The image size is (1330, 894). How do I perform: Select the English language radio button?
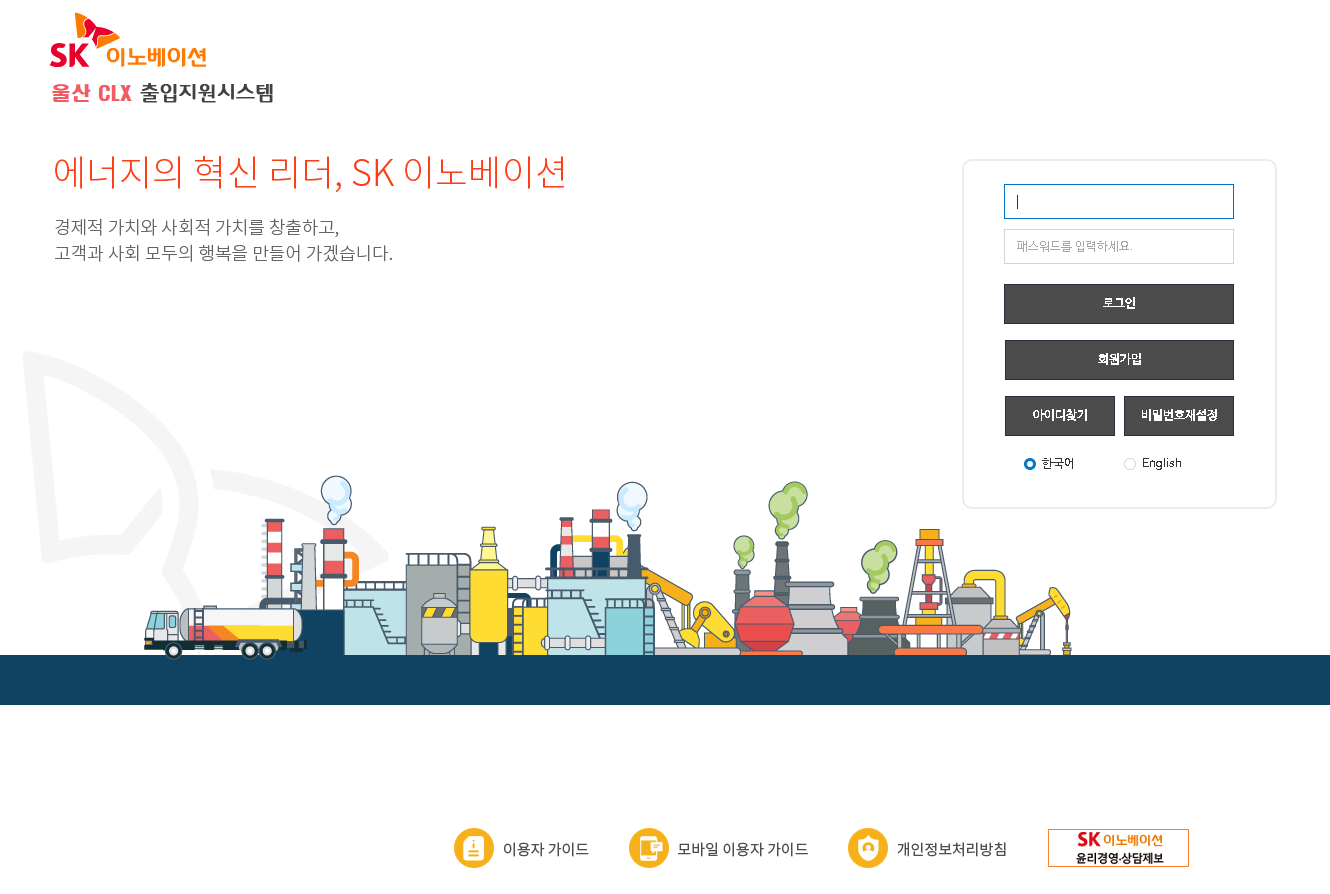1130,464
